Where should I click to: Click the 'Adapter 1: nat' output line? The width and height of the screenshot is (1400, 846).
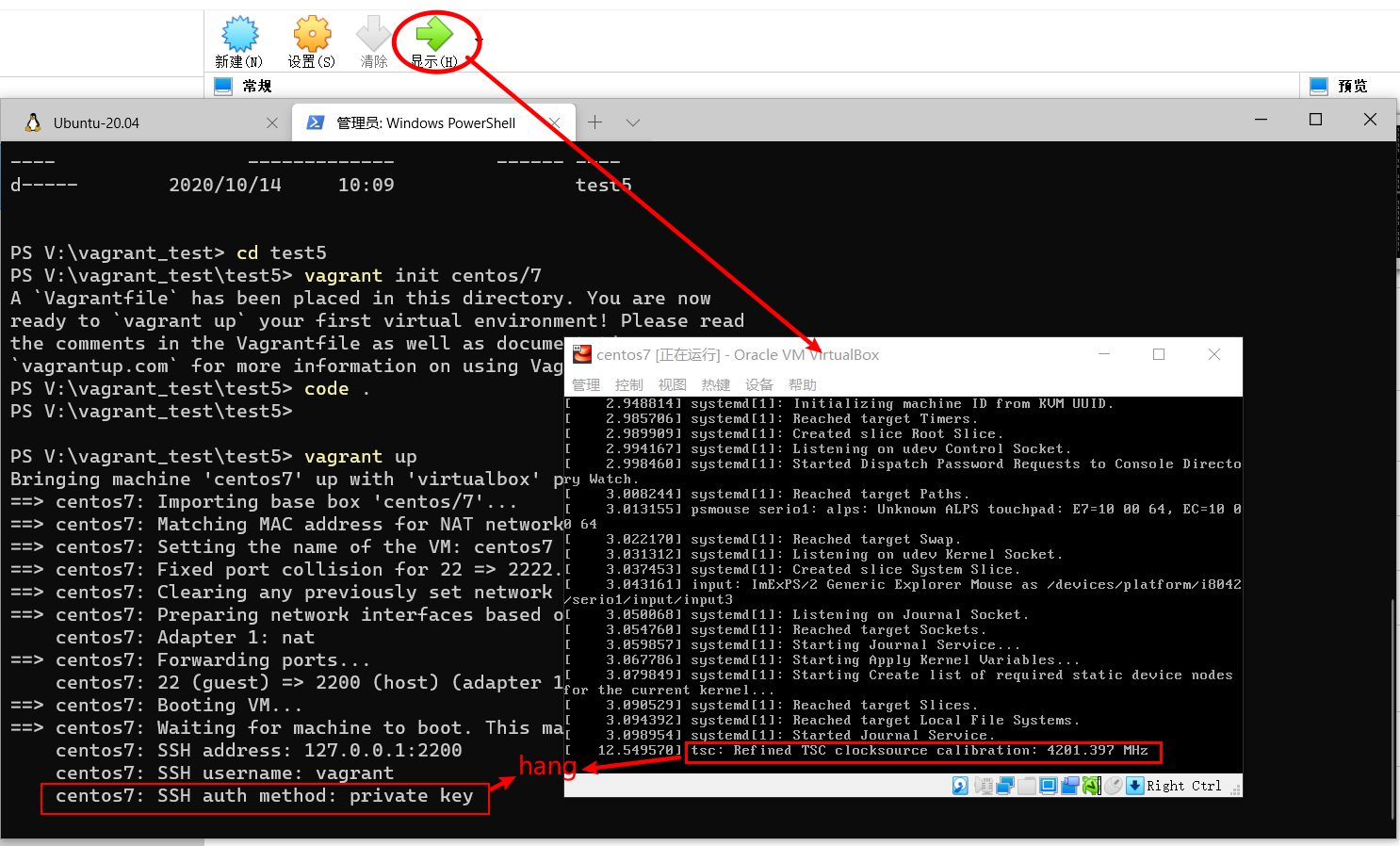(x=185, y=637)
